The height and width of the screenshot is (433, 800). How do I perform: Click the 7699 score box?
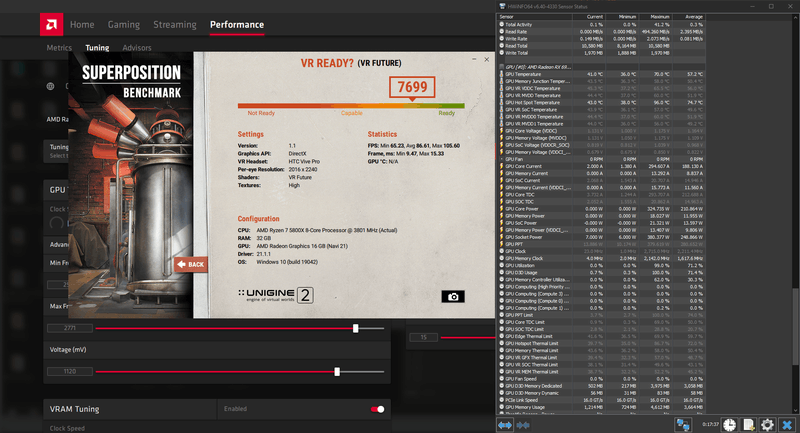pos(412,87)
